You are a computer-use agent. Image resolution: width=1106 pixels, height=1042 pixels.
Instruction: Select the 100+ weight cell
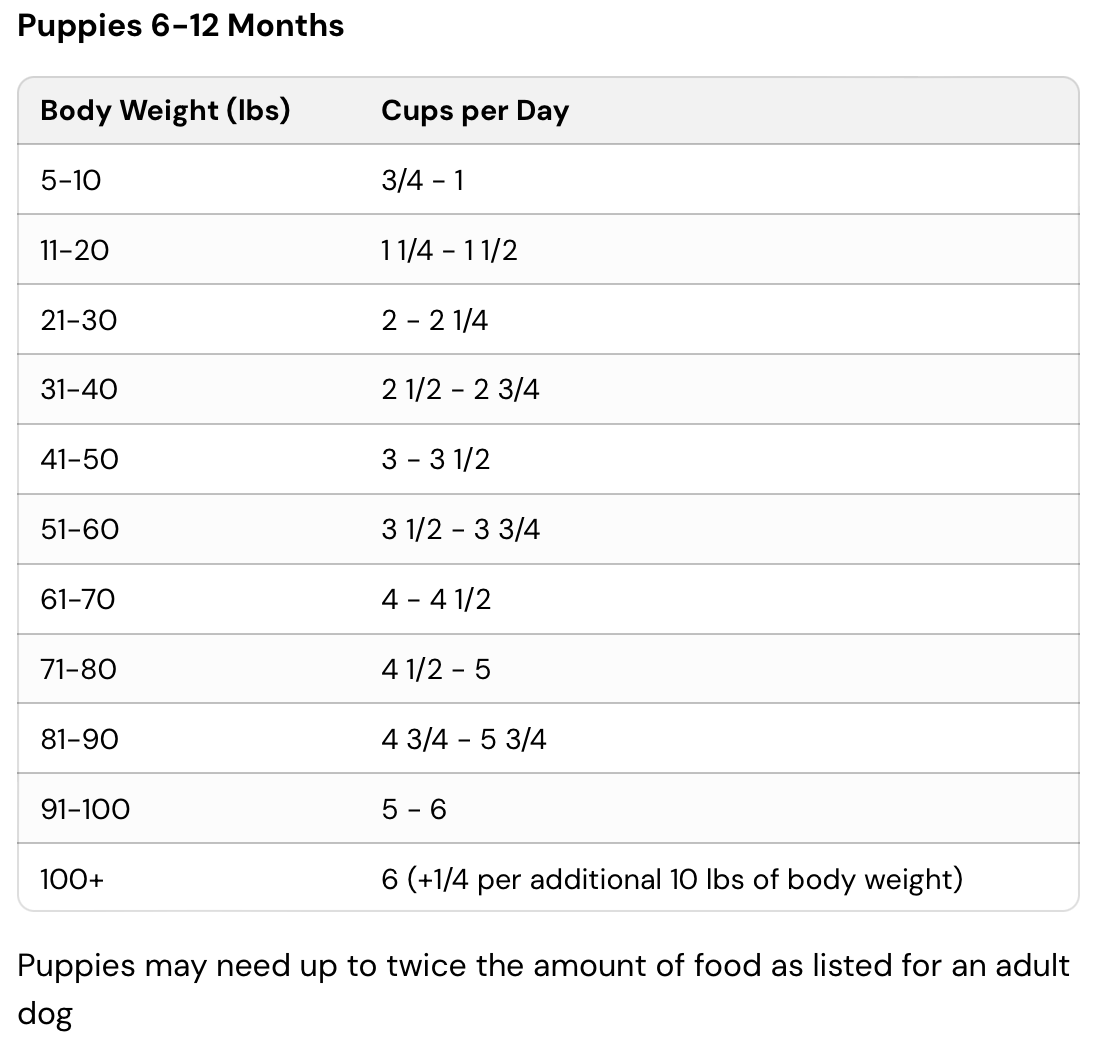pos(72,879)
